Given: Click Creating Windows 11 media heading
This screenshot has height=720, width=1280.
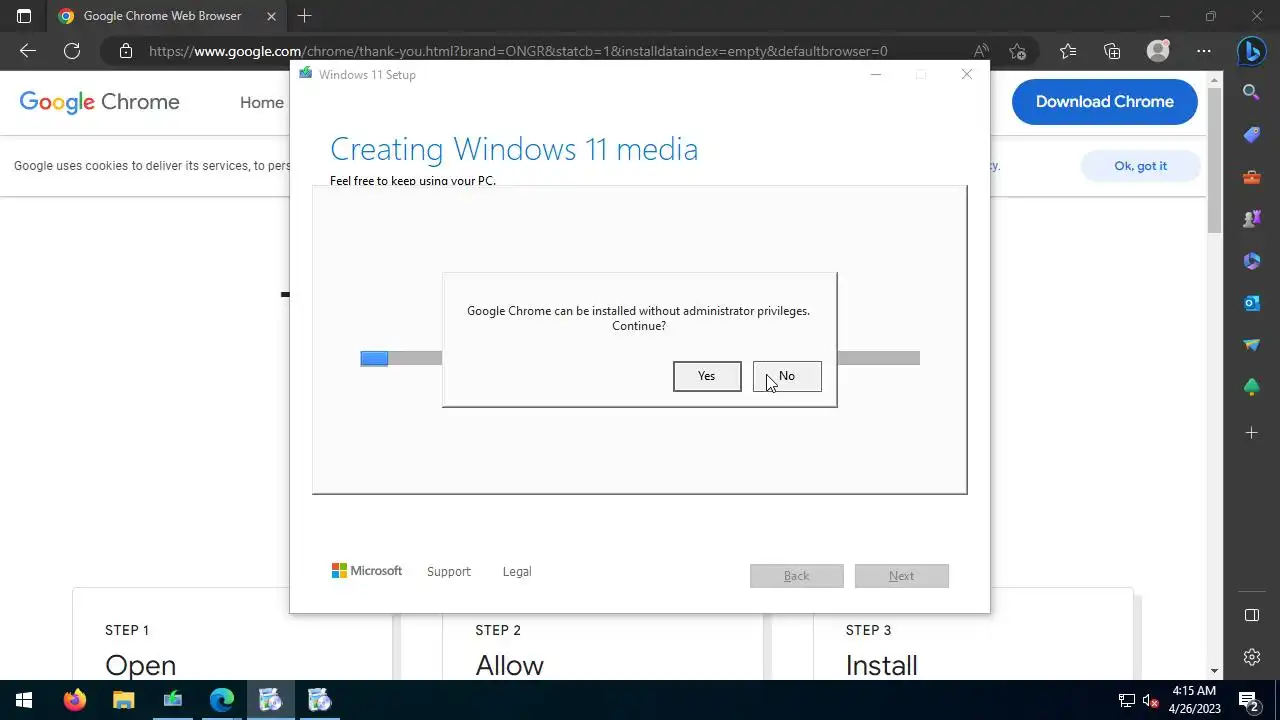Looking at the screenshot, I should pyautogui.click(x=514, y=149).
